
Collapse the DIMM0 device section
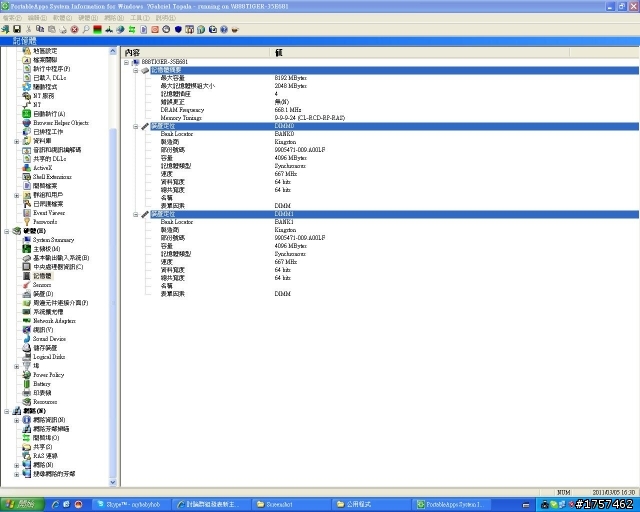136,126
